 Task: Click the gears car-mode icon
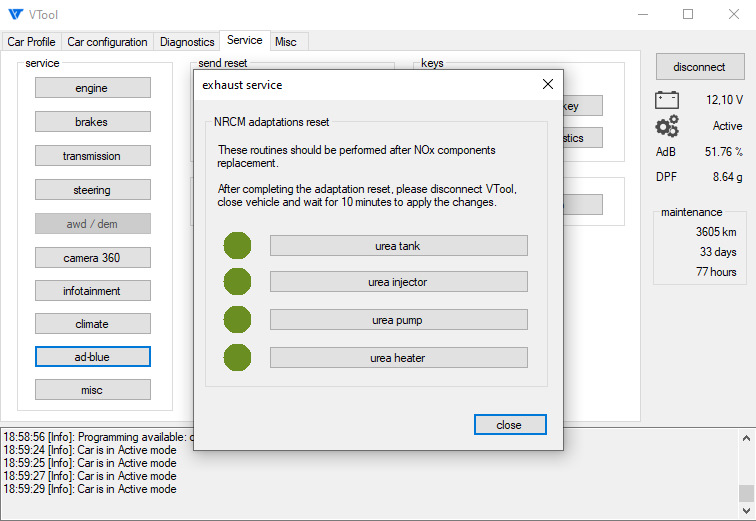tap(667, 126)
